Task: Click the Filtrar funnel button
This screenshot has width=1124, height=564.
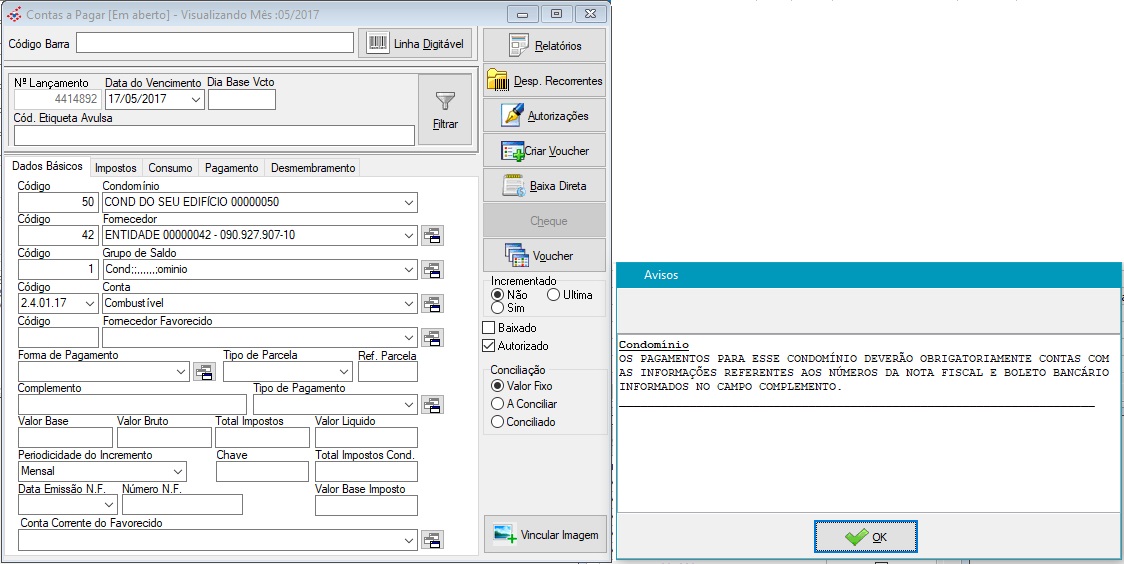Action: click(x=445, y=110)
